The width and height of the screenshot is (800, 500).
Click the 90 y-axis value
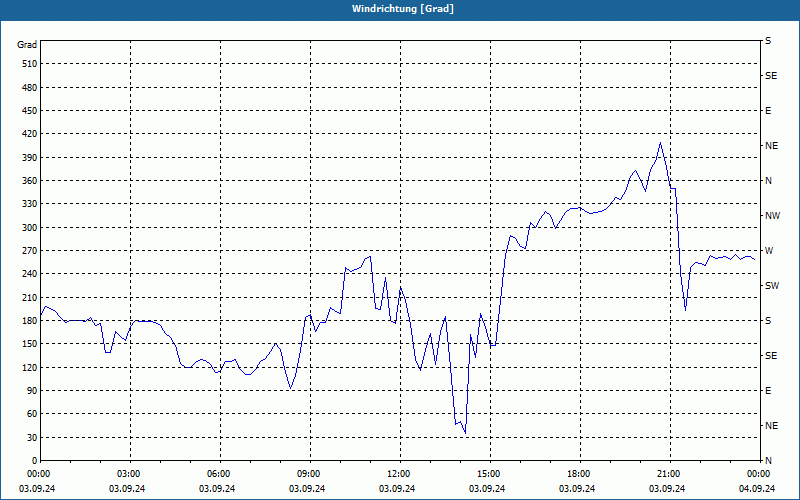click(x=32, y=391)
